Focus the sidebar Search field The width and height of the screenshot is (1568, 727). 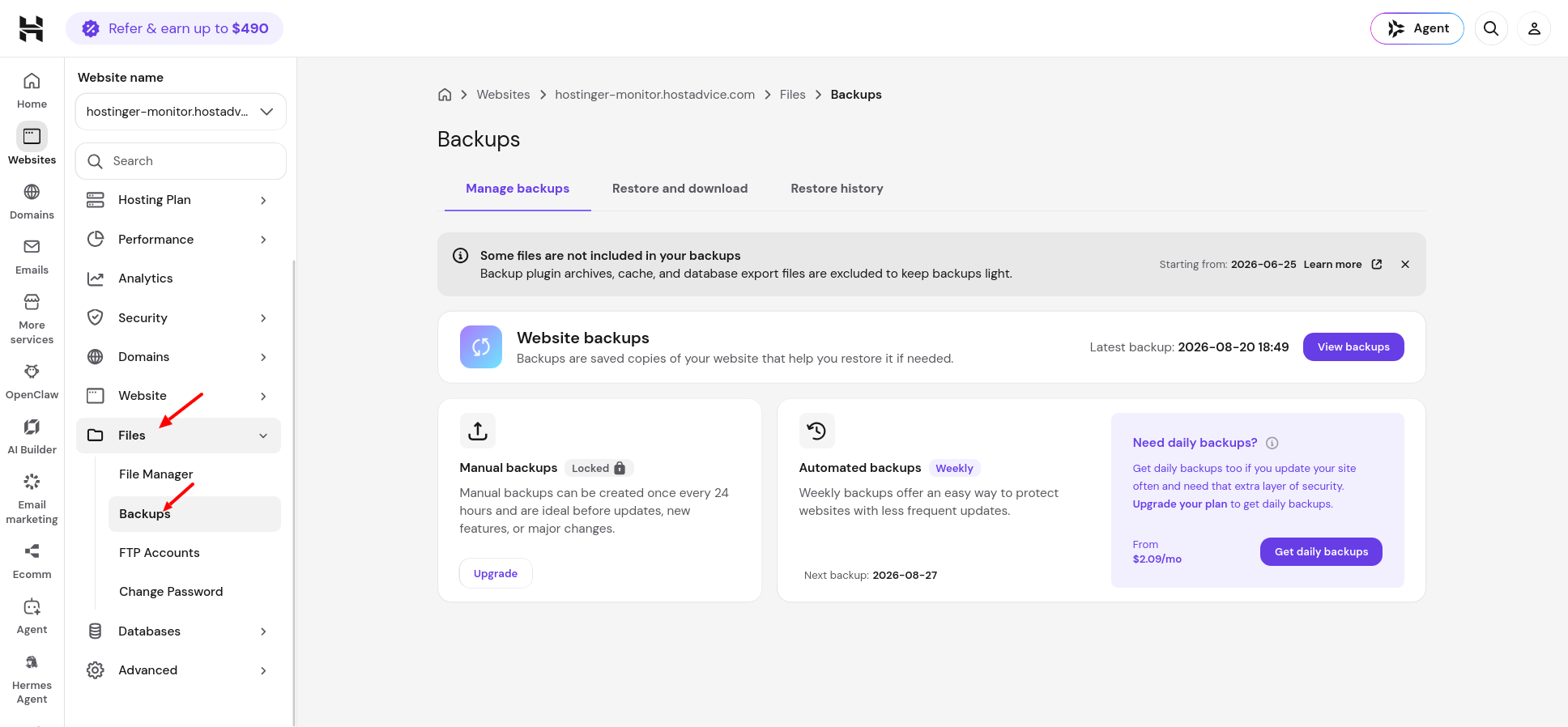(x=181, y=161)
